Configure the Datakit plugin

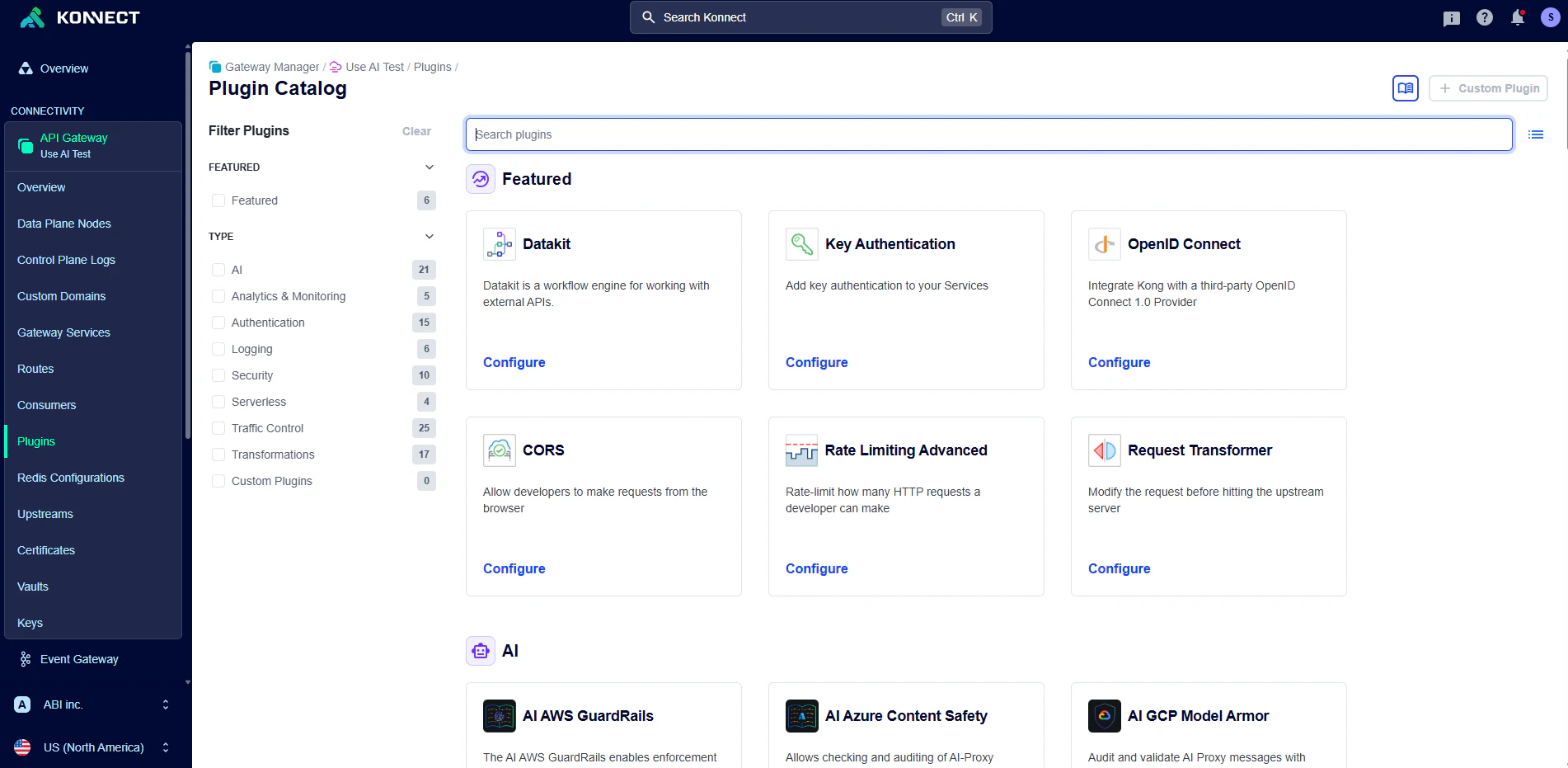[514, 362]
